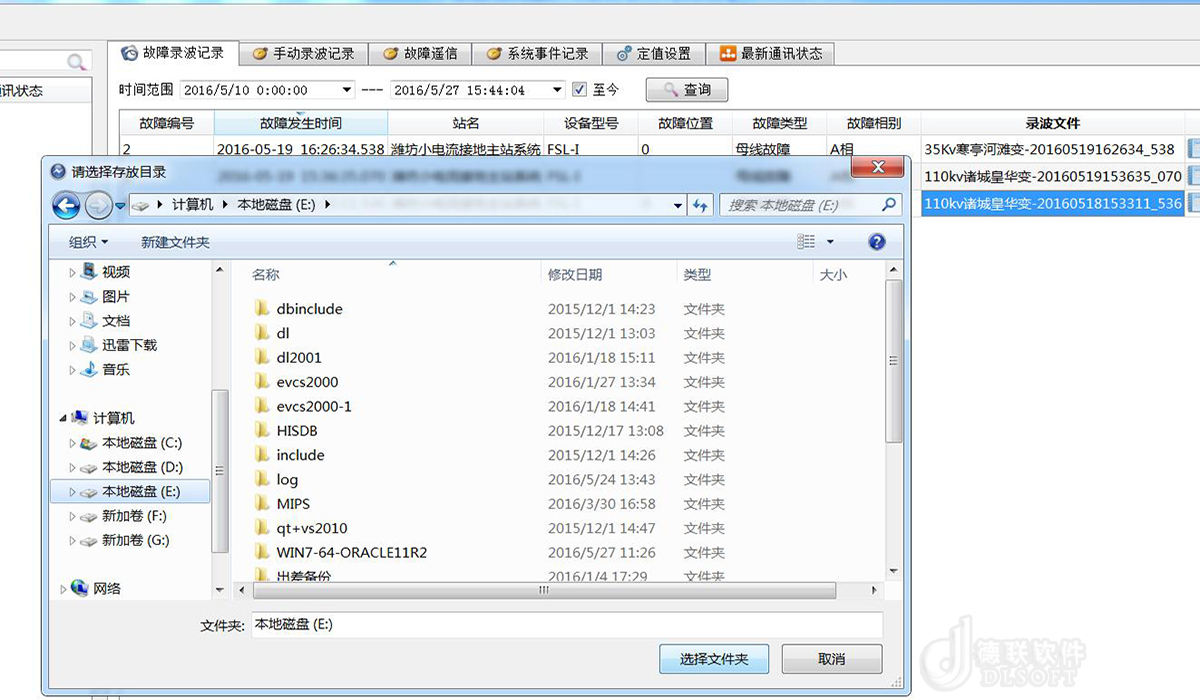Screen dimensions: 1200x700
Task: Click the view mode icon in toolbar
Action: coord(806,242)
